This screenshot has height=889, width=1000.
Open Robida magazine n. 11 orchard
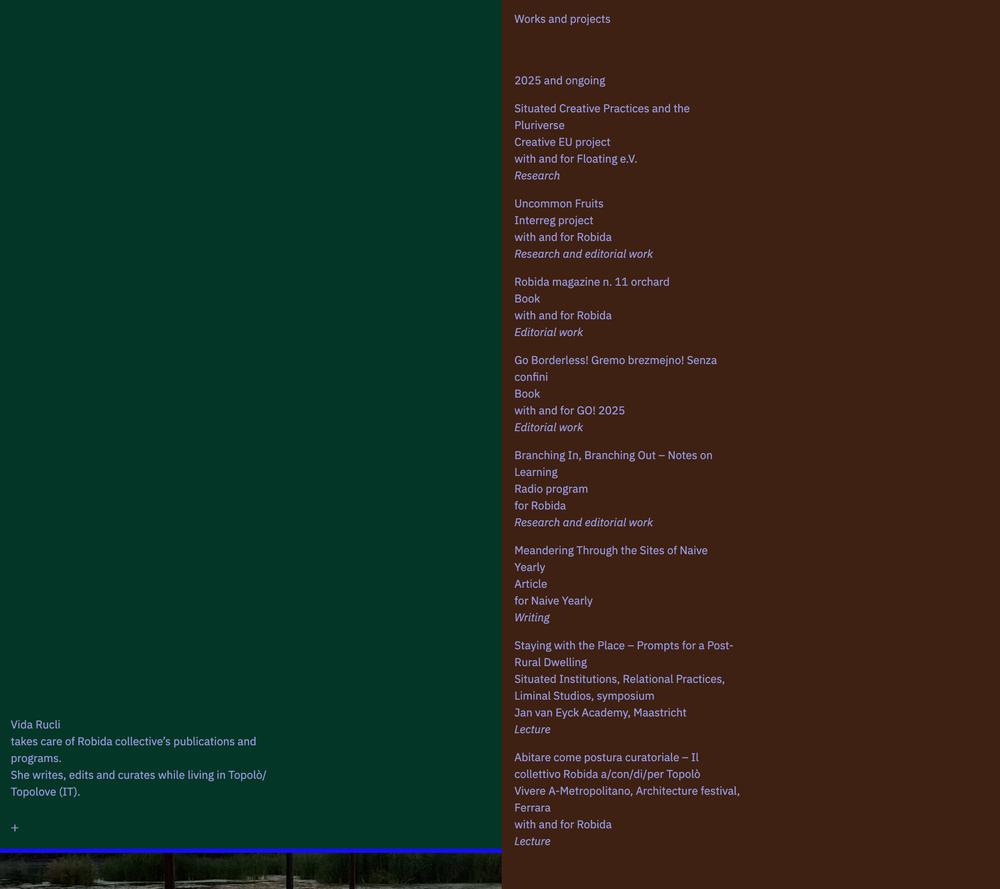591,282
